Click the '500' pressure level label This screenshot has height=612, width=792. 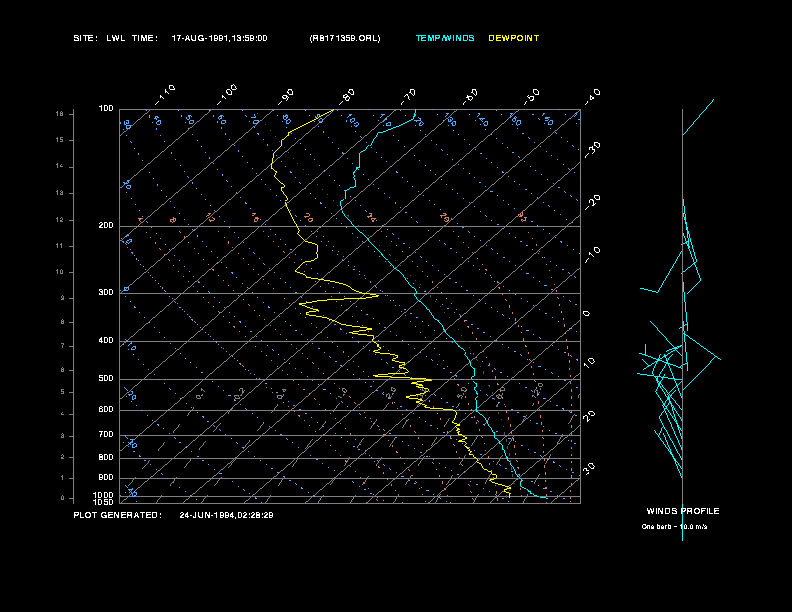(x=106, y=379)
